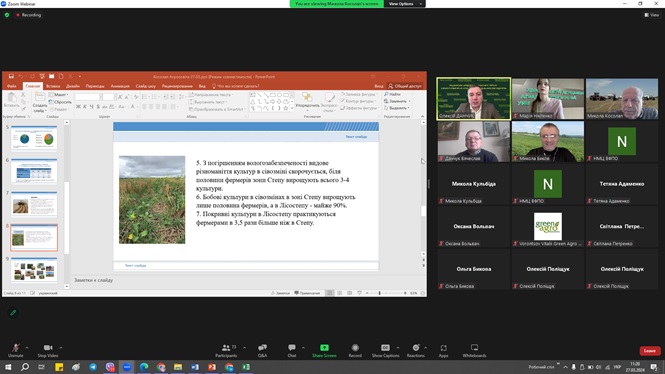Switch to the Дизайн ribbon tab
The width and height of the screenshot is (665, 374).
tap(73, 86)
